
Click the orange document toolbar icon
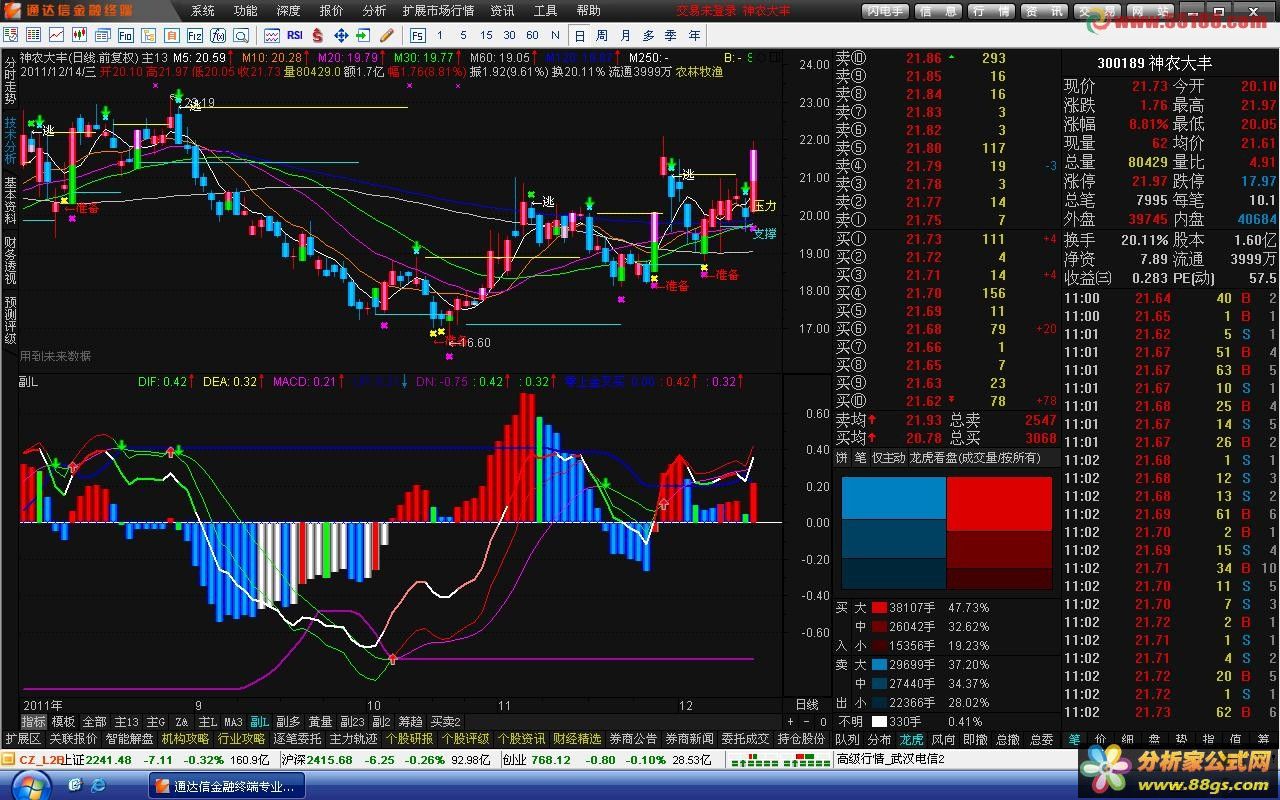pos(172,35)
